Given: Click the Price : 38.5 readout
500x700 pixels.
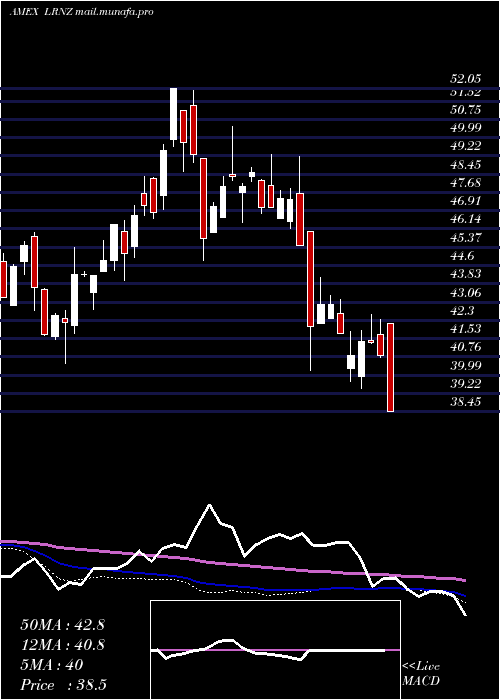Looking at the screenshot, I should point(63,685).
